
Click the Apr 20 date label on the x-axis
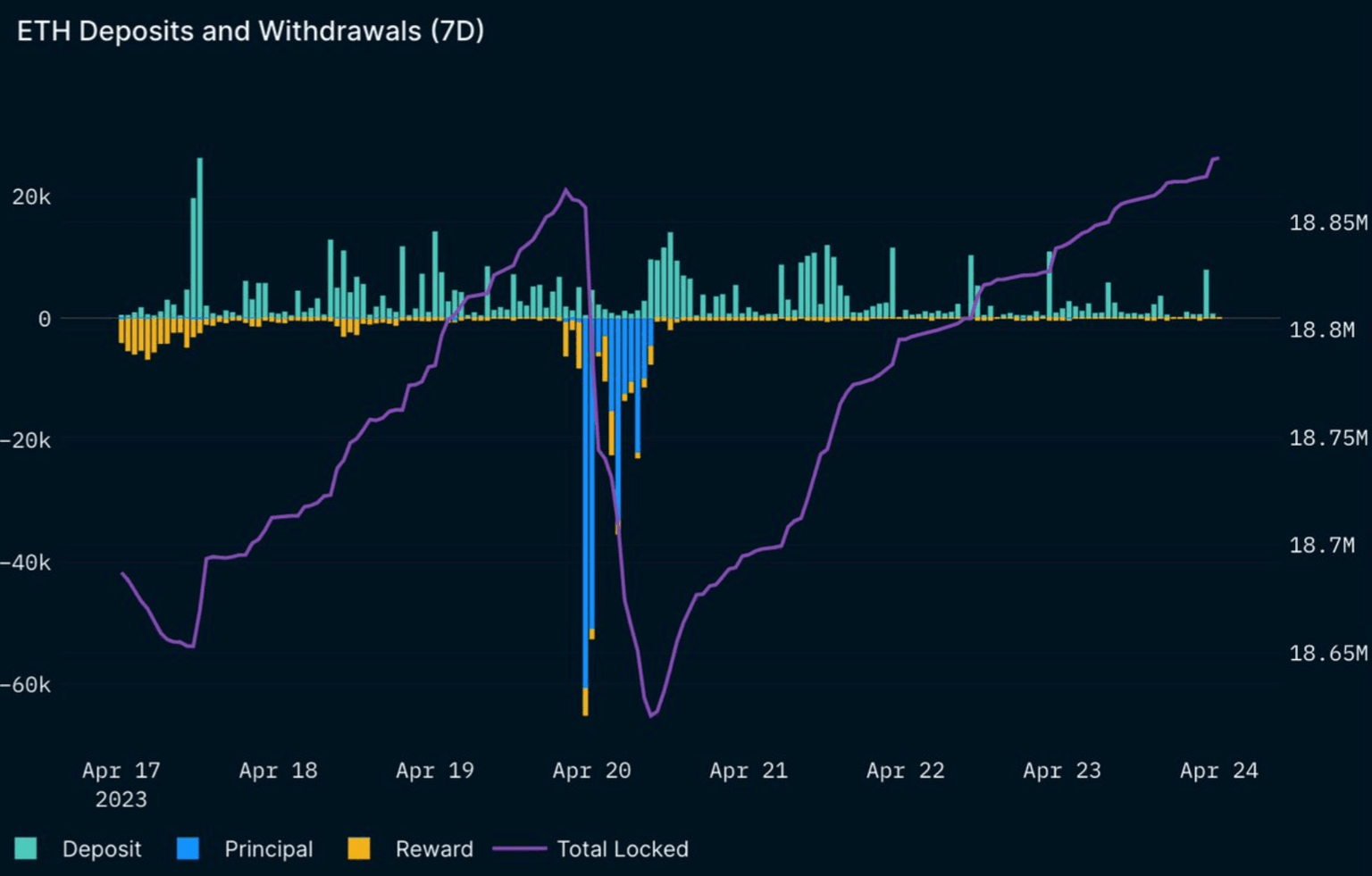pos(592,770)
